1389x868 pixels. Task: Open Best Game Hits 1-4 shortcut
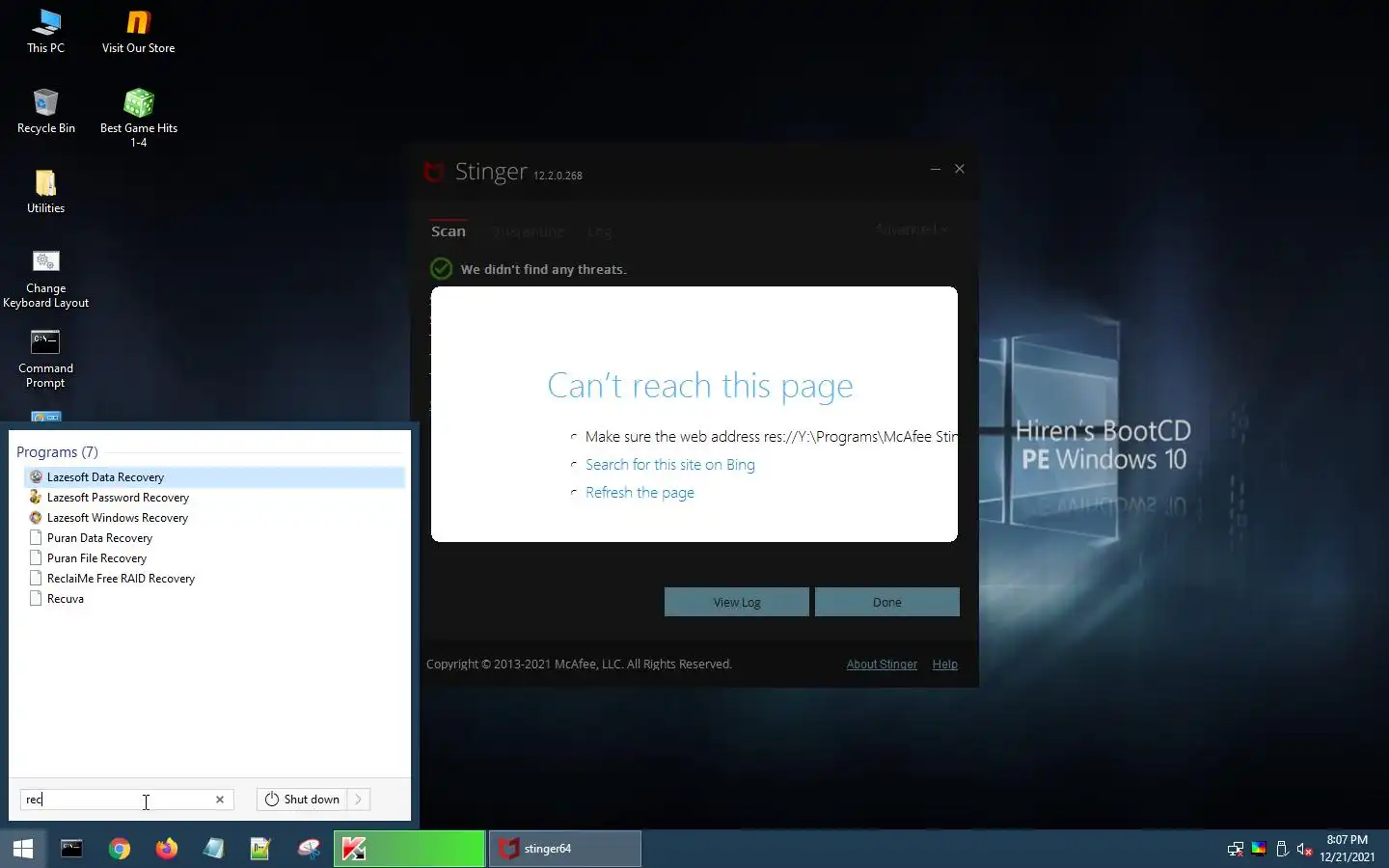(138, 118)
